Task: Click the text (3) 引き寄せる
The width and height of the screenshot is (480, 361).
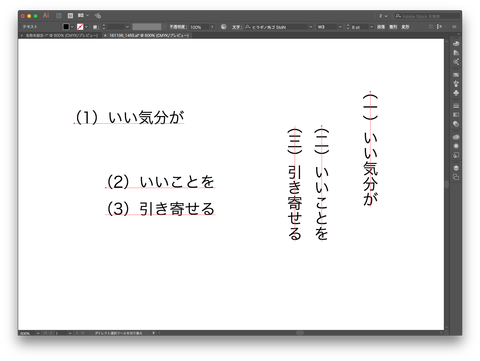Action: (x=161, y=209)
